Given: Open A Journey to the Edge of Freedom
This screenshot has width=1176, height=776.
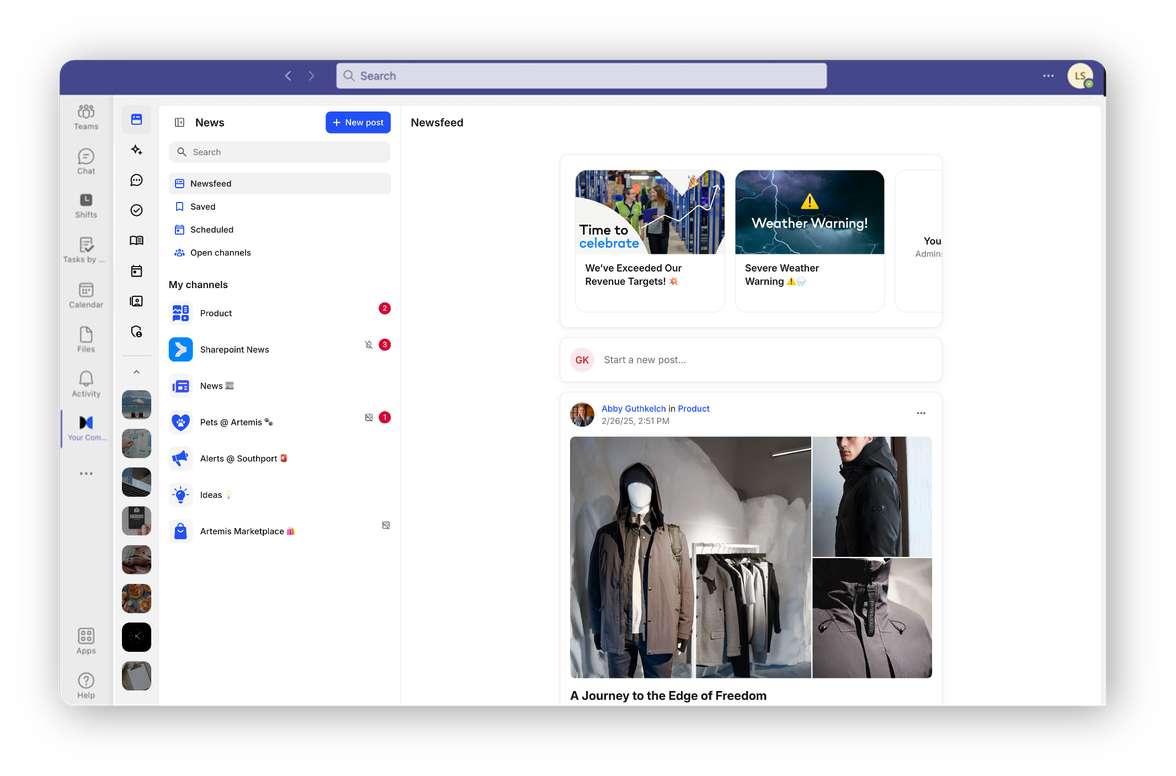Looking at the screenshot, I should pyautogui.click(x=668, y=696).
